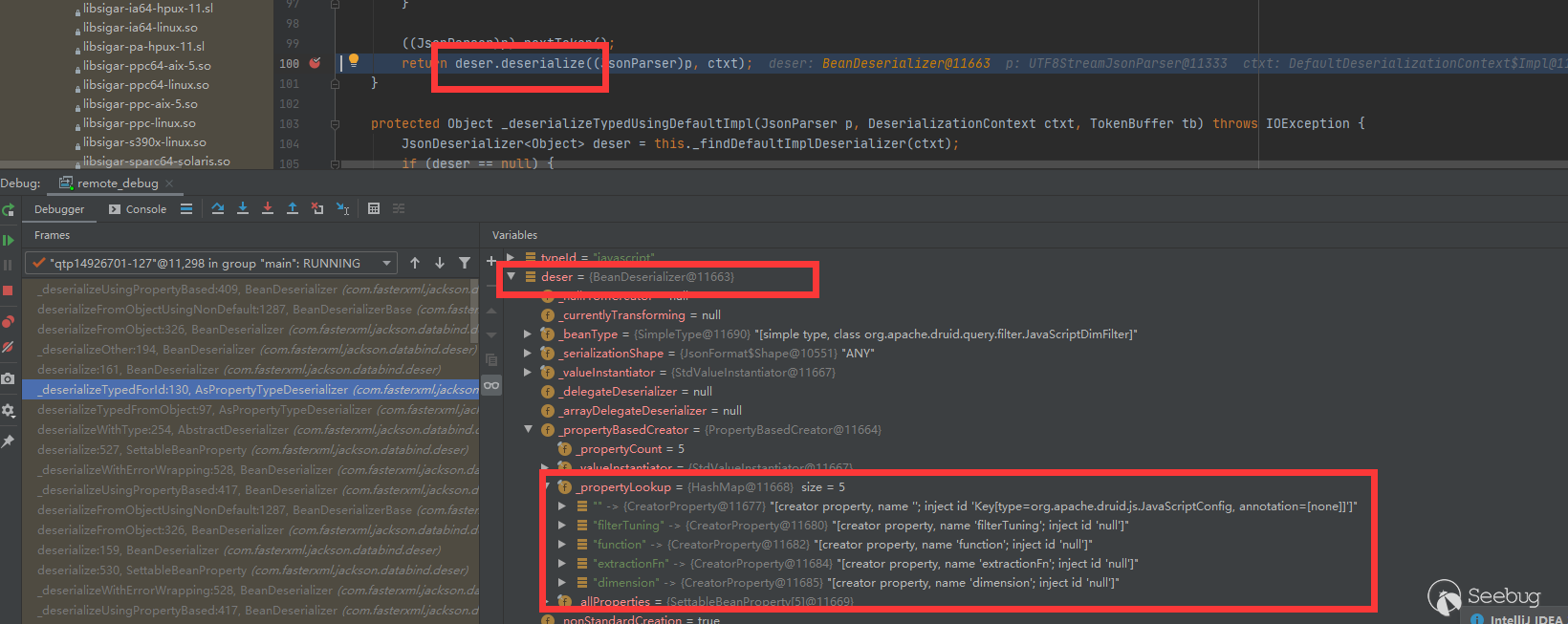This screenshot has width=1568, height=624.
Task: Click the Step Over debugger icon
Action: coord(218,208)
